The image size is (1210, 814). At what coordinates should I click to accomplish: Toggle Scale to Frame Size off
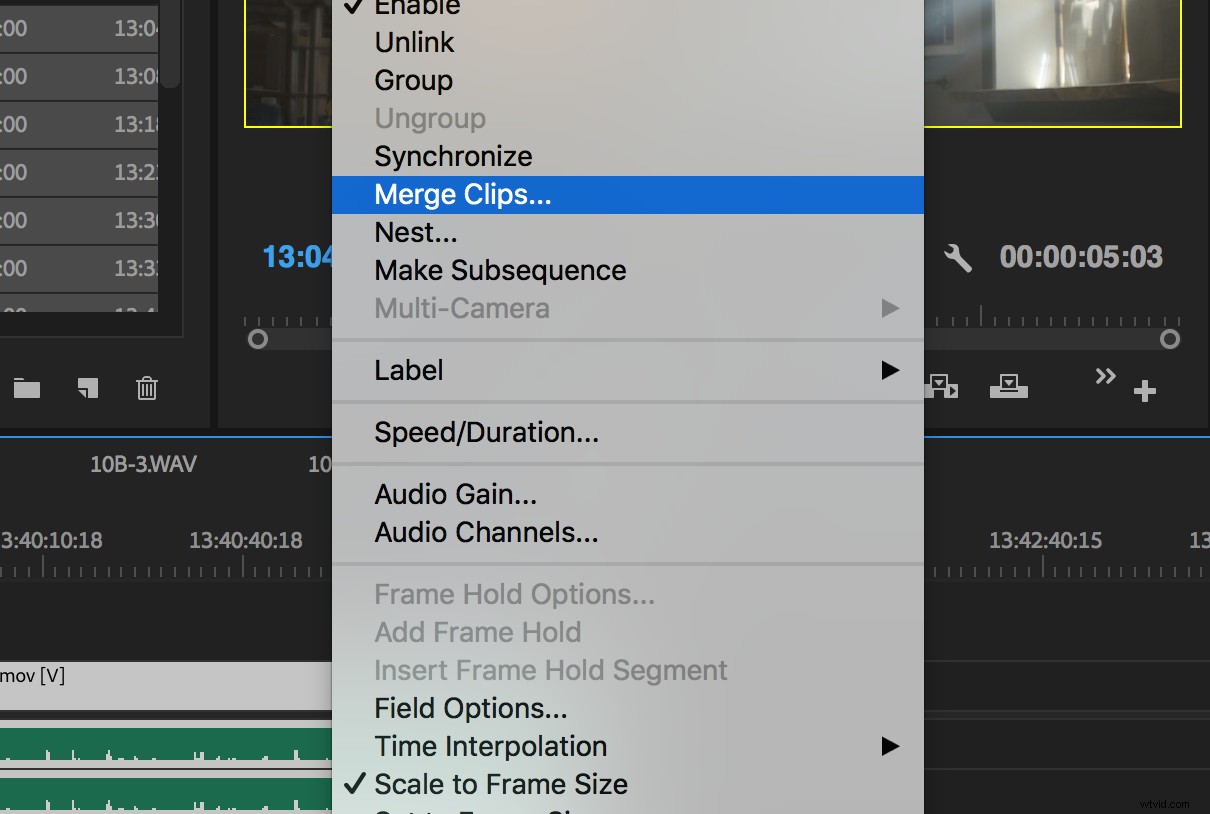coord(500,784)
